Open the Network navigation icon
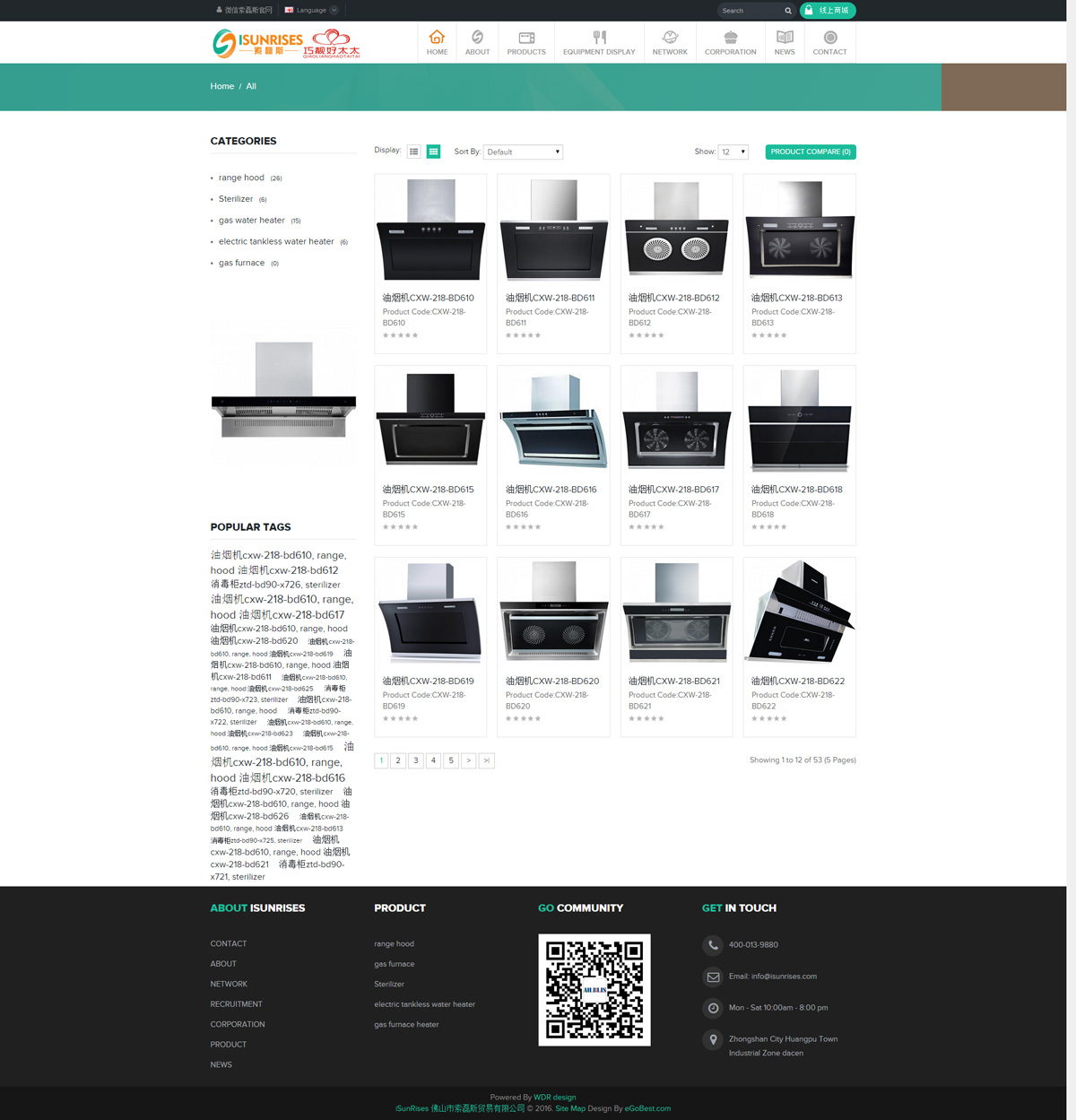The width and height of the screenshot is (1076, 1120). (x=670, y=38)
